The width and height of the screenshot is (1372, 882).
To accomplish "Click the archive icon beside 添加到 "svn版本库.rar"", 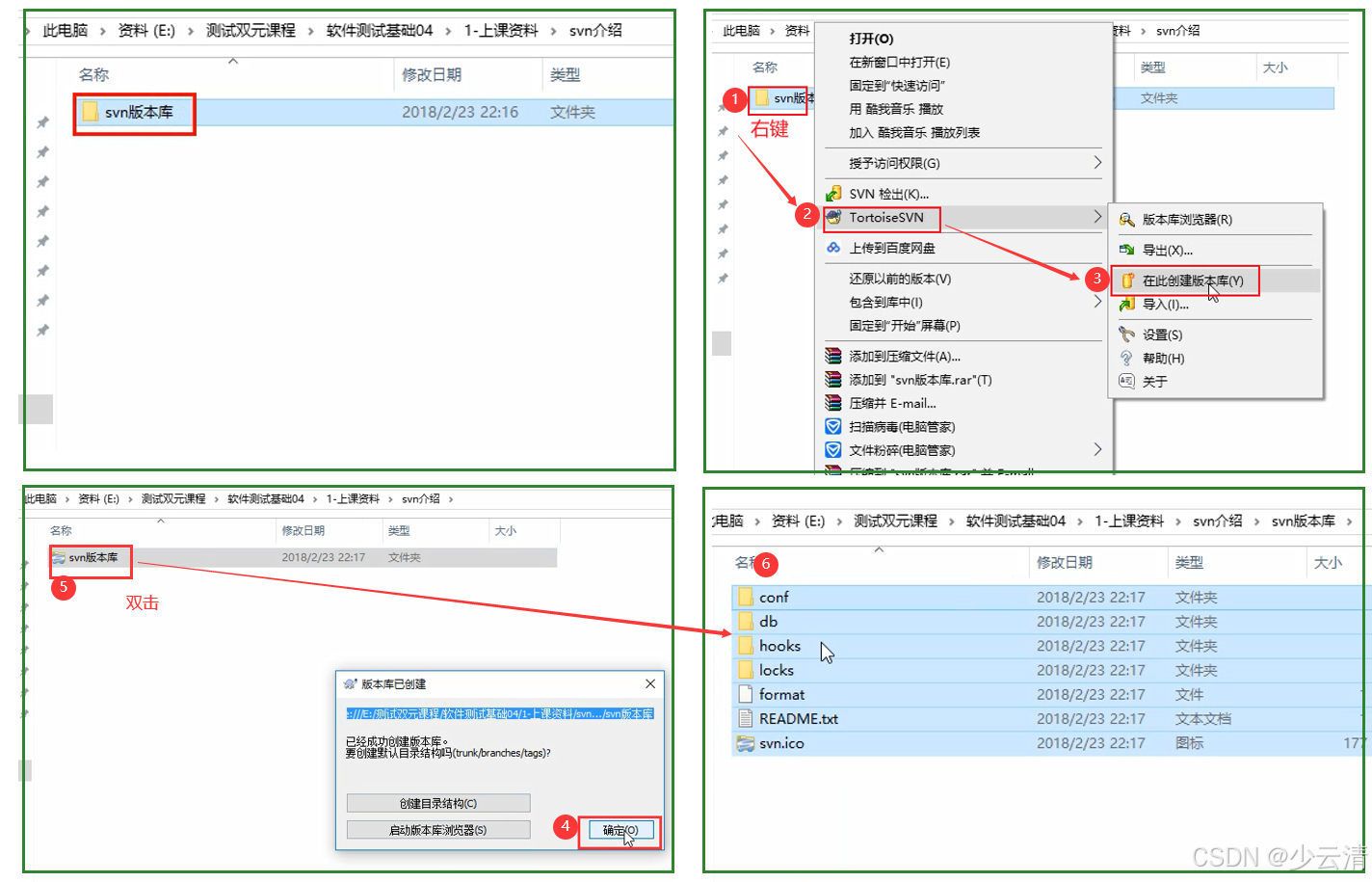I will [x=833, y=380].
